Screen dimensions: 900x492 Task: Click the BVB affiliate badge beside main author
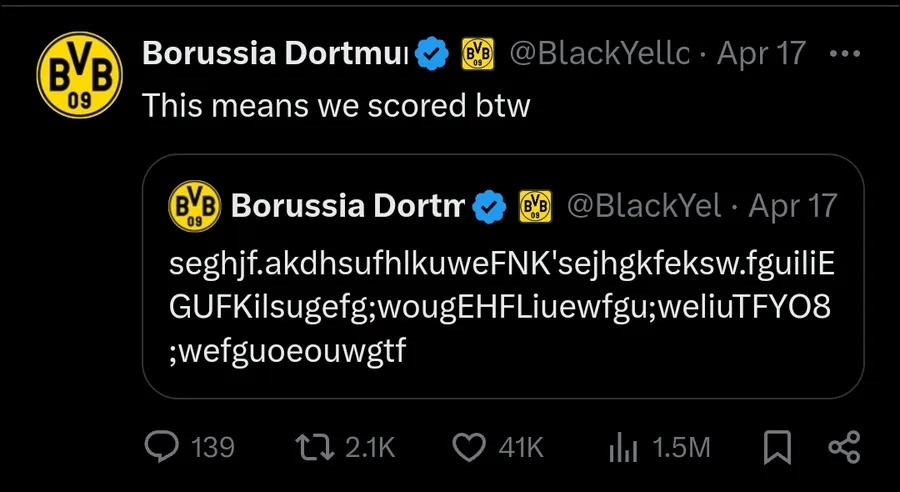tap(477, 54)
